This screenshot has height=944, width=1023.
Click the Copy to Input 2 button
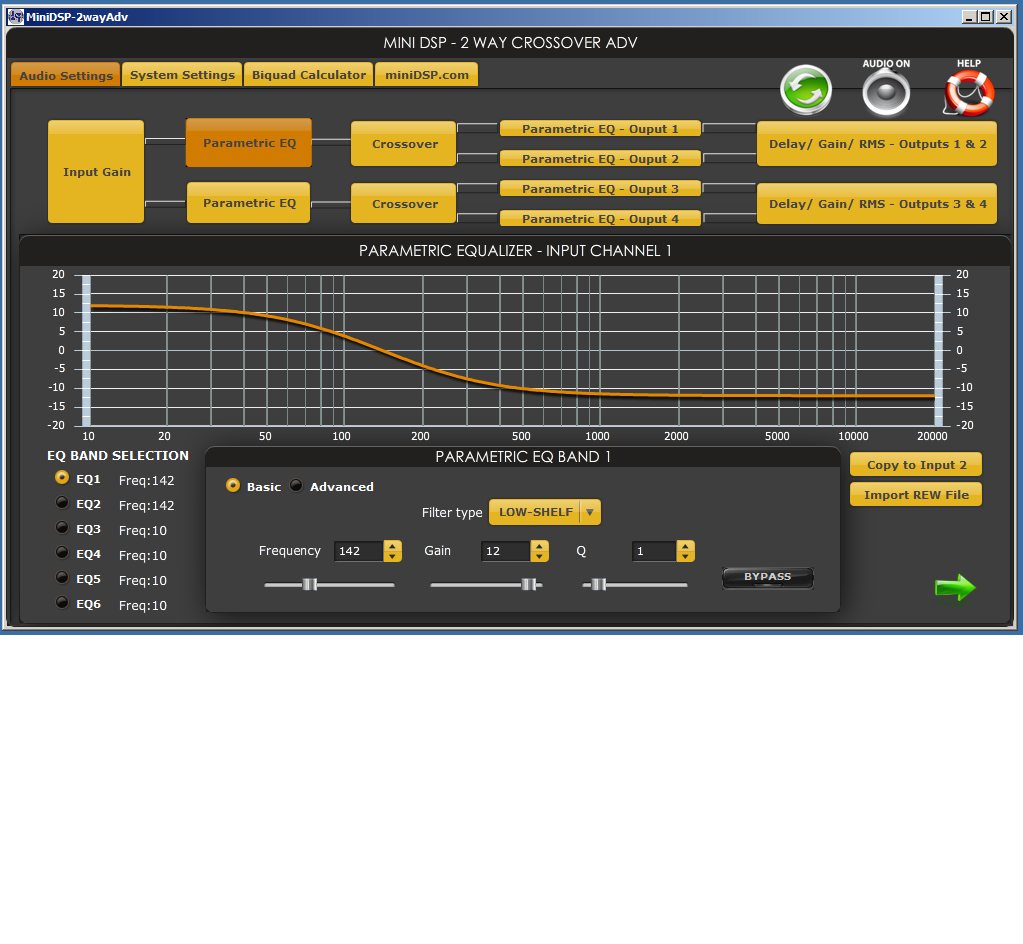(916, 464)
